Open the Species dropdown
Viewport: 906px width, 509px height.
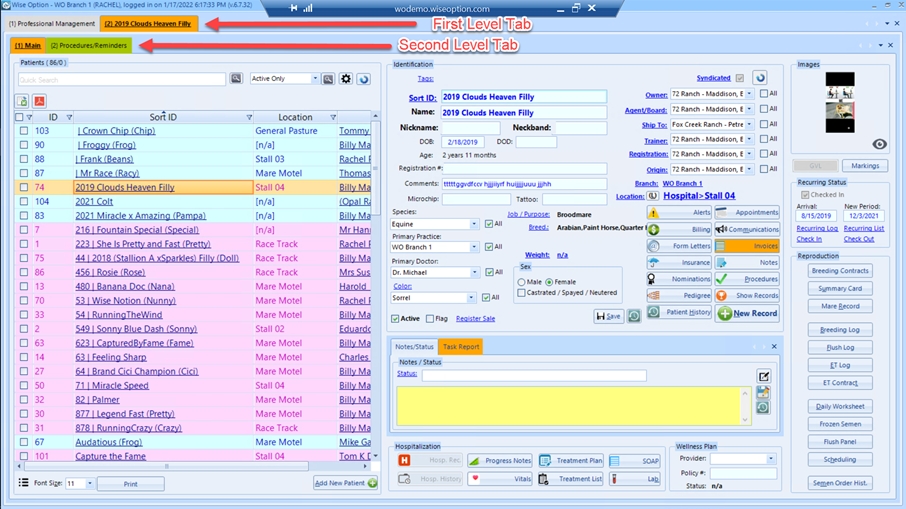pyautogui.click(x=474, y=224)
